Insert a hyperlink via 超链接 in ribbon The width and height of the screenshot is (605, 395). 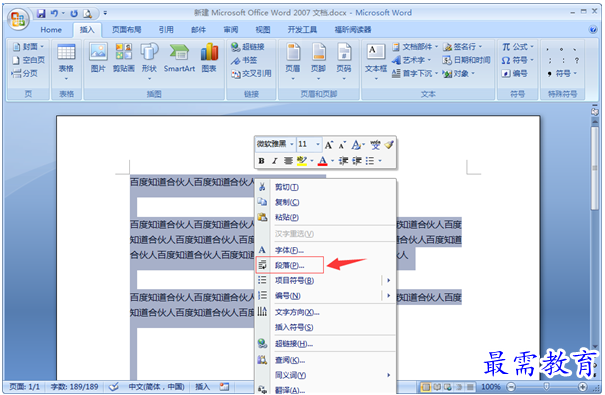pos(248,47)
